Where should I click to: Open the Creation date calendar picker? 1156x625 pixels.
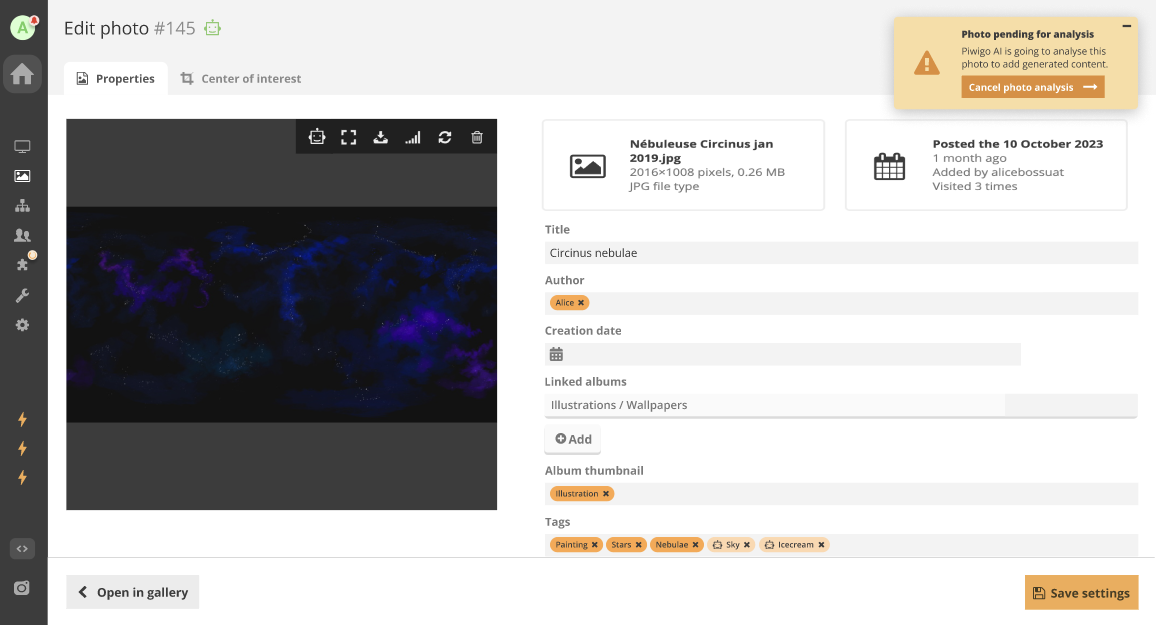[x=557, y=354]
